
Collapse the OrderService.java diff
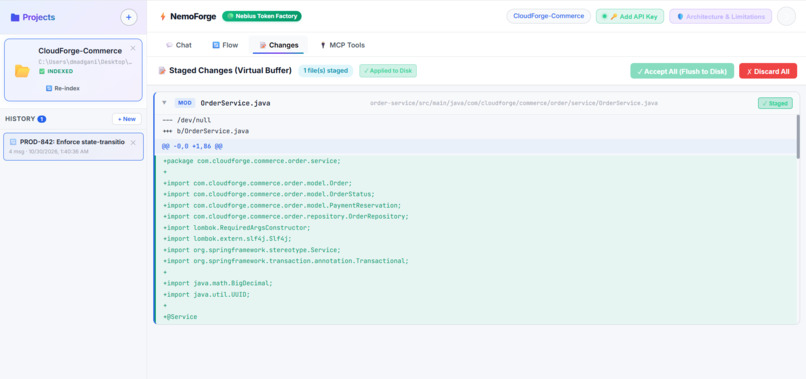pos(164,103)
